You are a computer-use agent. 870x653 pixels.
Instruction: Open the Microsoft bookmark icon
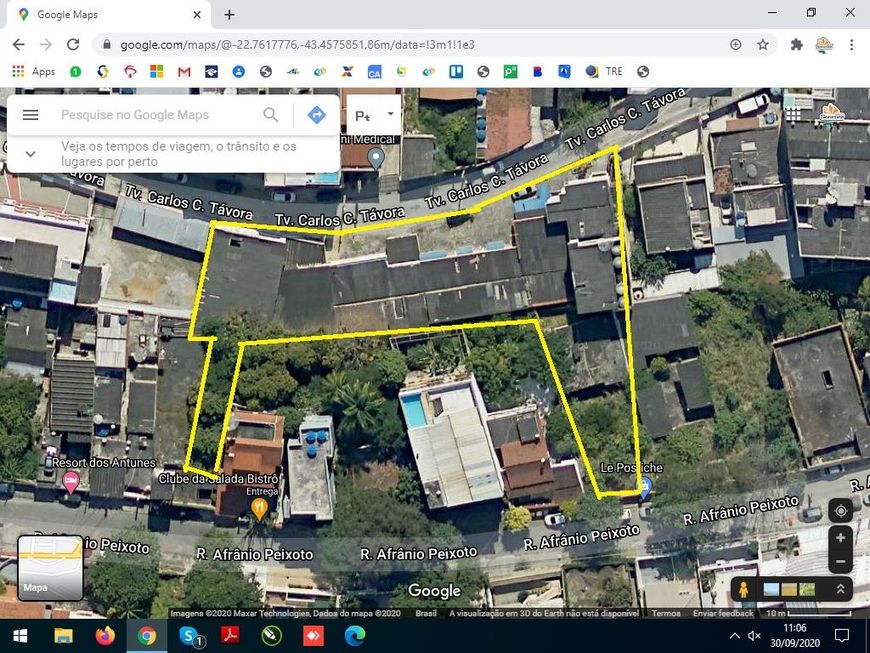coord(156,72)
